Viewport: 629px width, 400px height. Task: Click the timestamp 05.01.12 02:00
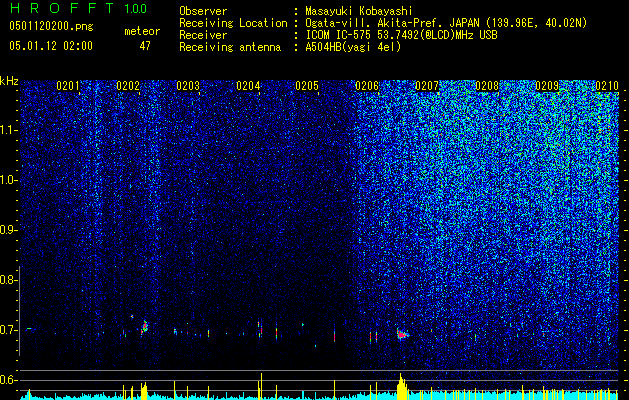tap(51, 46)
